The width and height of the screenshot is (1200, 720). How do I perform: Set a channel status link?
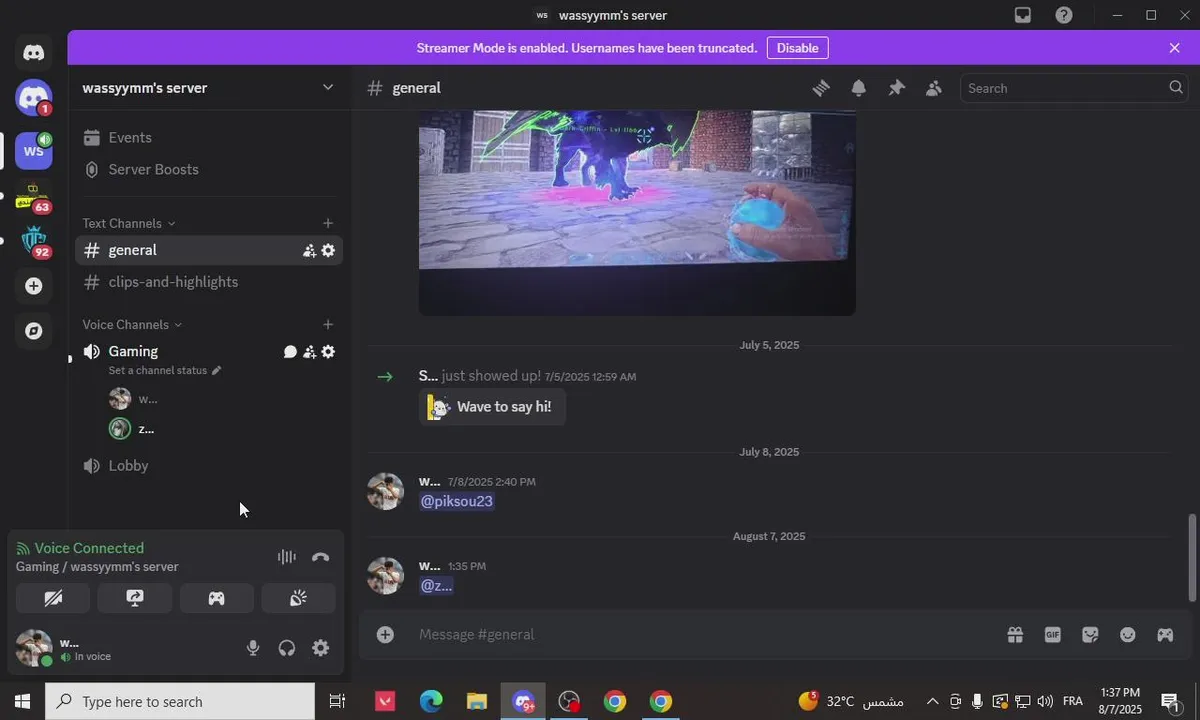164,370
